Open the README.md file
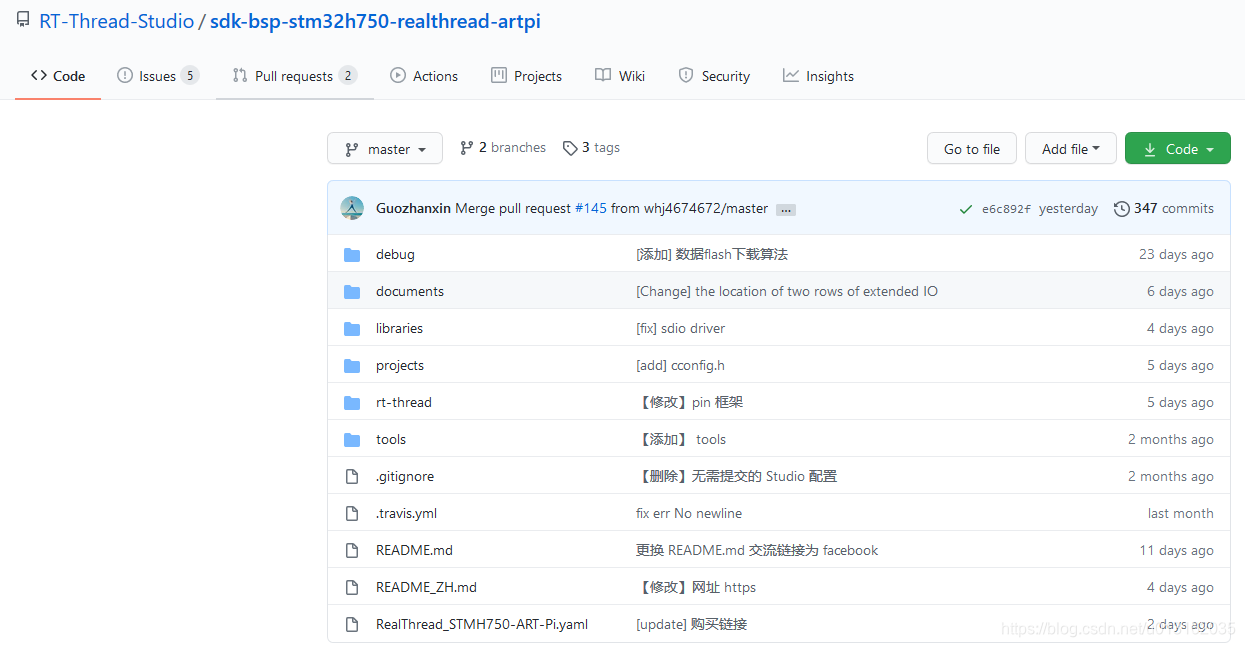 (414, 551)
